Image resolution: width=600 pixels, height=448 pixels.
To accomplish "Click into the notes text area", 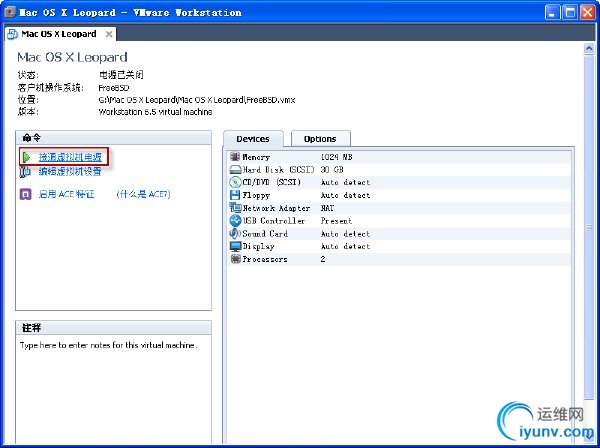I will coord(113,388).
